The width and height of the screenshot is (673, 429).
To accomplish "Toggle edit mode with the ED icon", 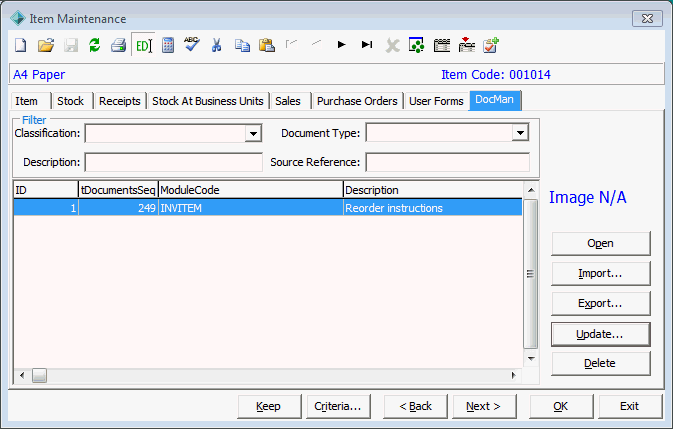I will [x=143, y=45].
